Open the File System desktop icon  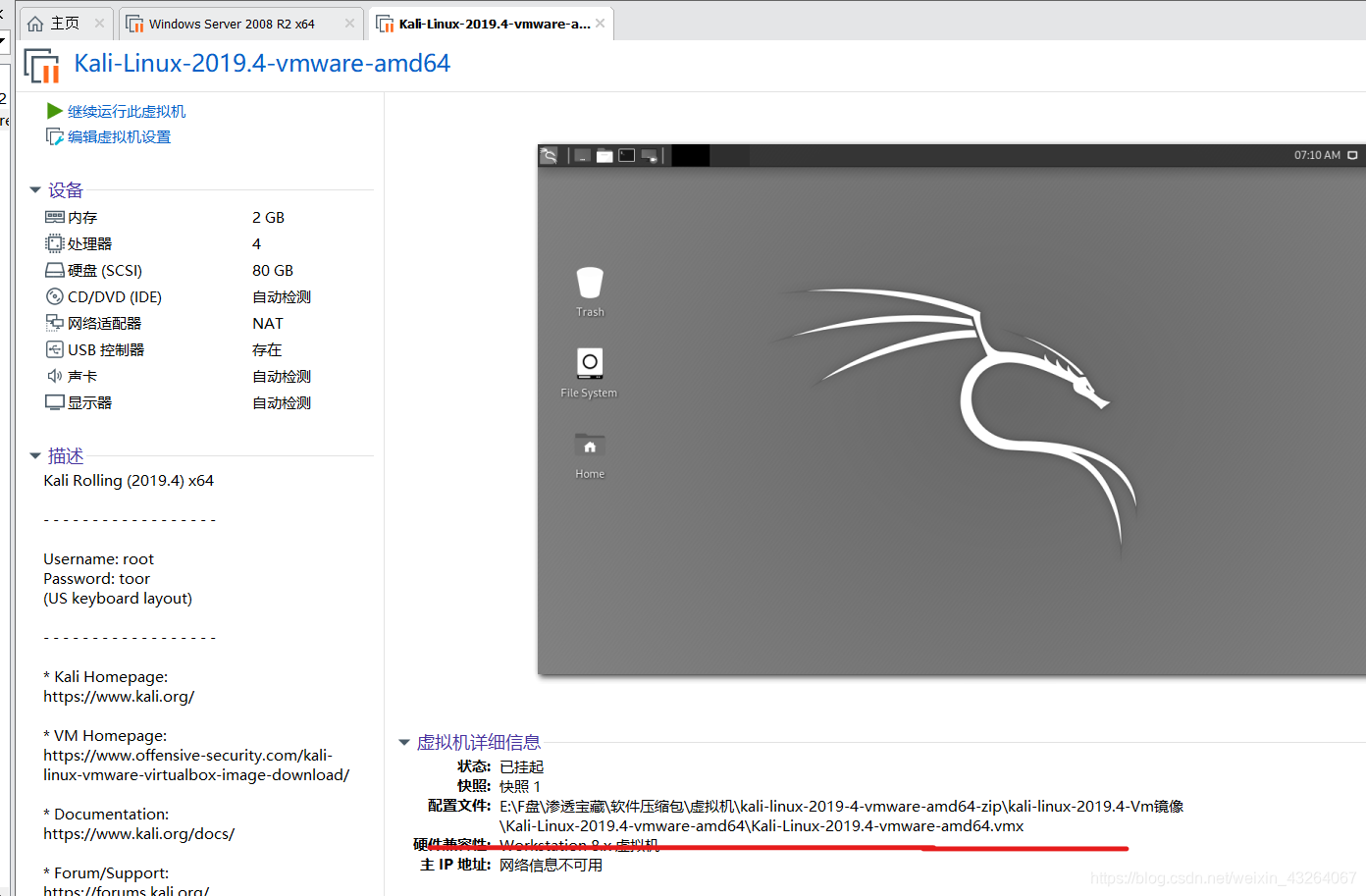[x=589, y=373]
